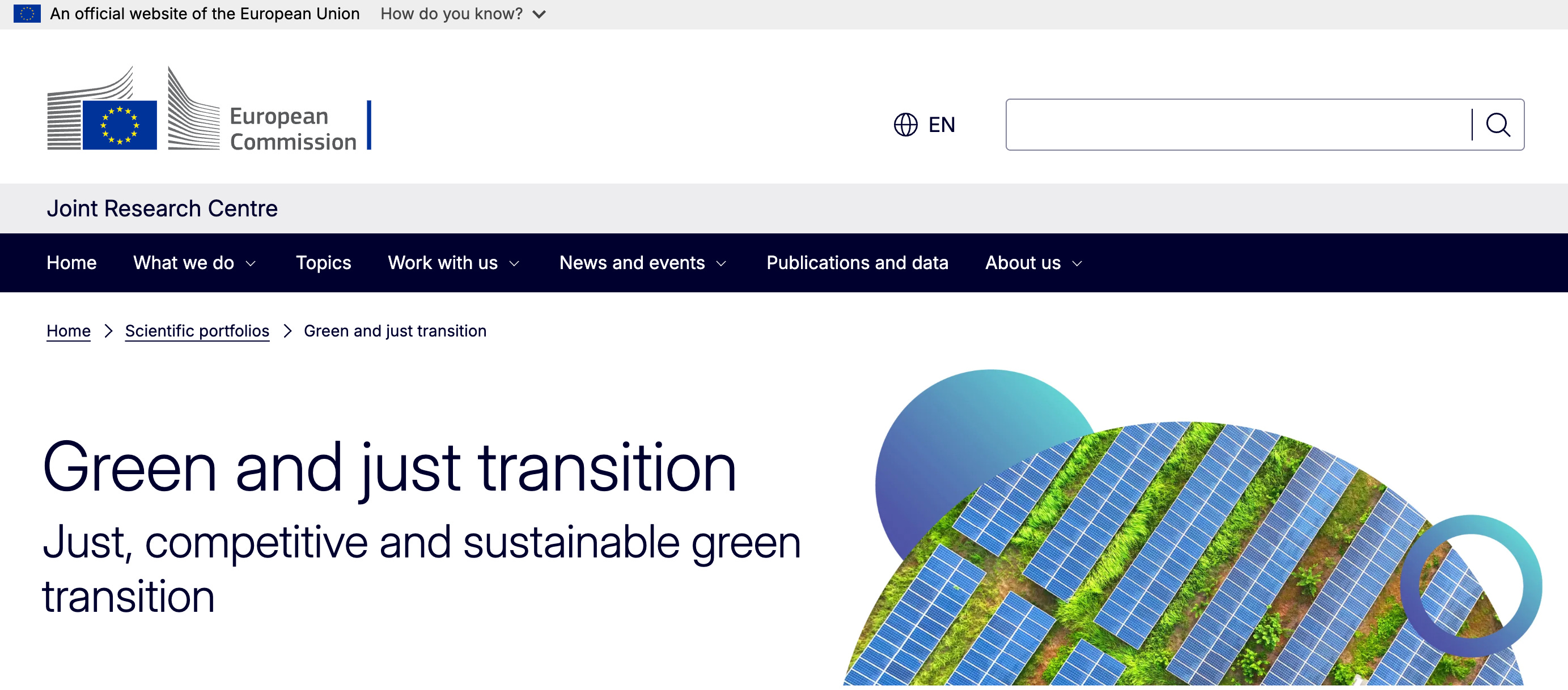Click the Joint Research Centre site title
The image size is (1568, 690).
tap(162, 208)
